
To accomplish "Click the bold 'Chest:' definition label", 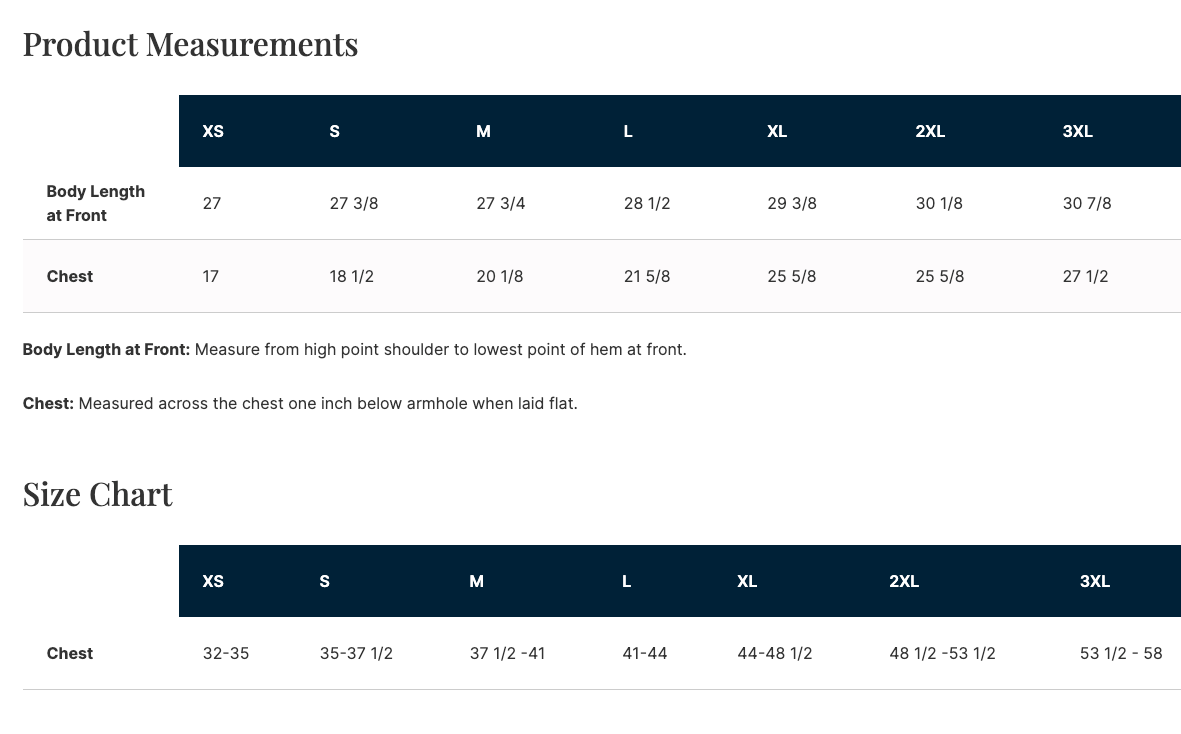I will pyautogui.click(x=48, y=404).
